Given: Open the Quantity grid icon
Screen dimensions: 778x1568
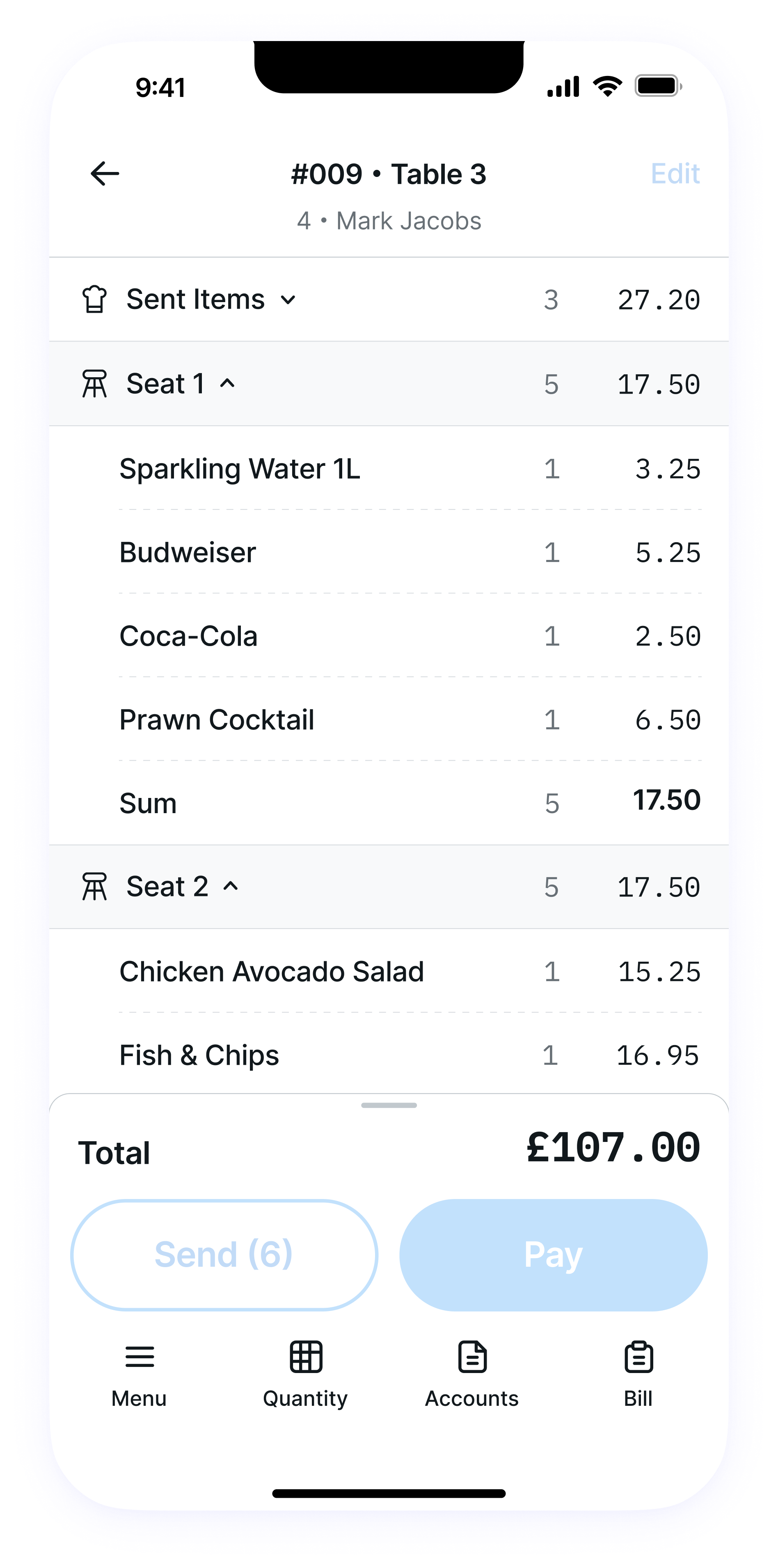Looking at the screenshot, I should (306, 1357).
